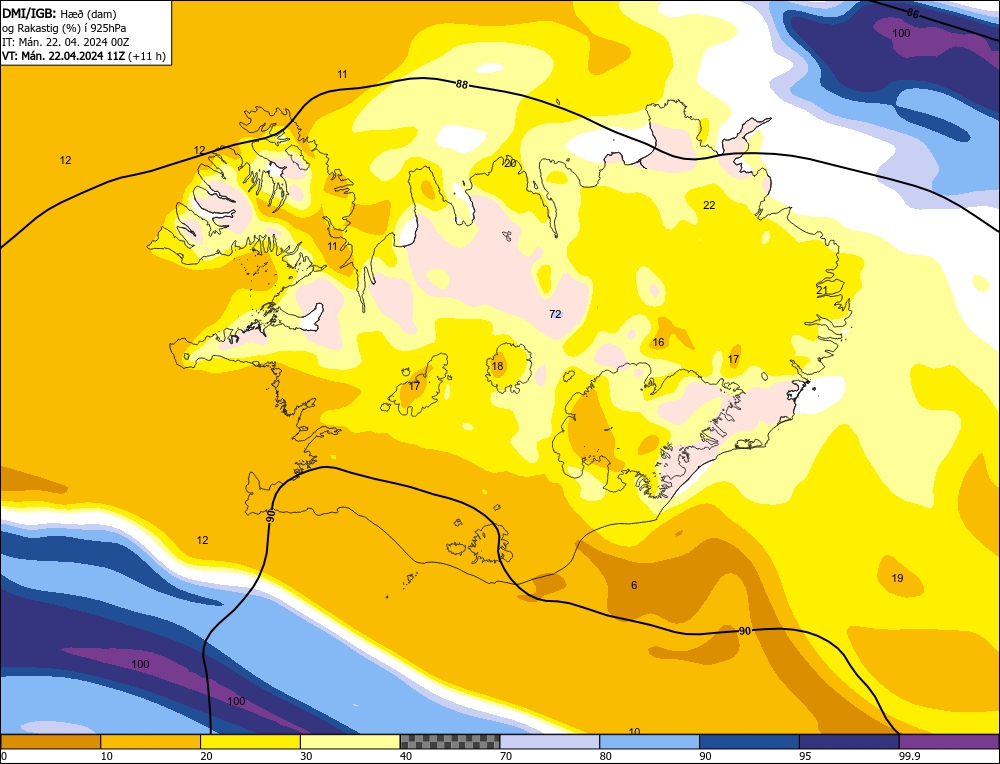
Task: Click the '95' legend scale tick label
Action: [805, 756]
